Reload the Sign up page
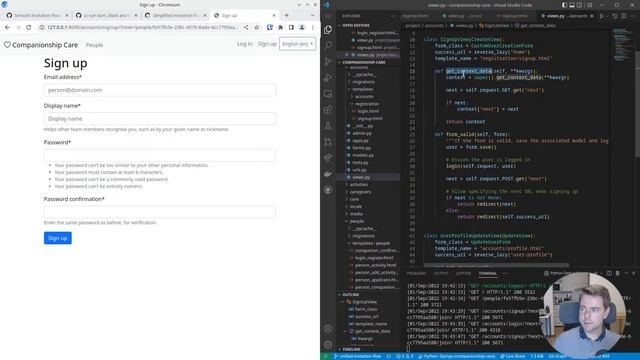Screen dimensions: 640x360 [x=29, y=27]
